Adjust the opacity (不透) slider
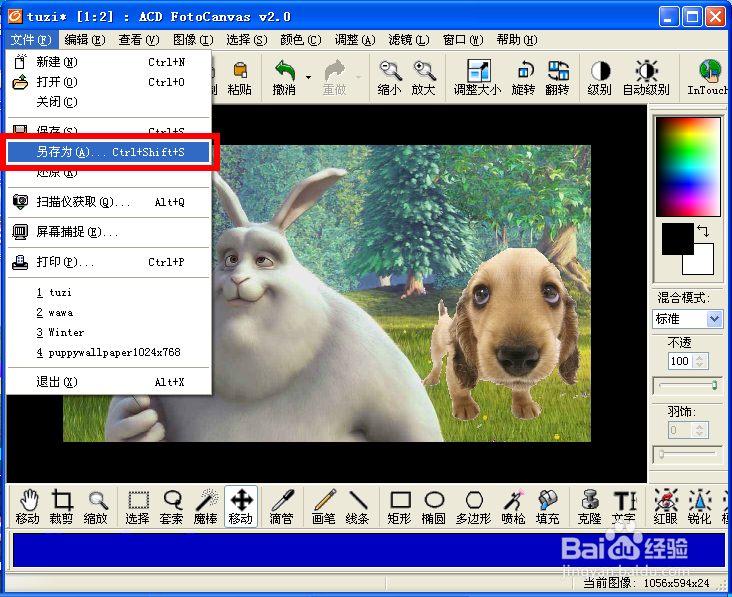The height and width of the screenshot is (597, 732). pos(688,385)
